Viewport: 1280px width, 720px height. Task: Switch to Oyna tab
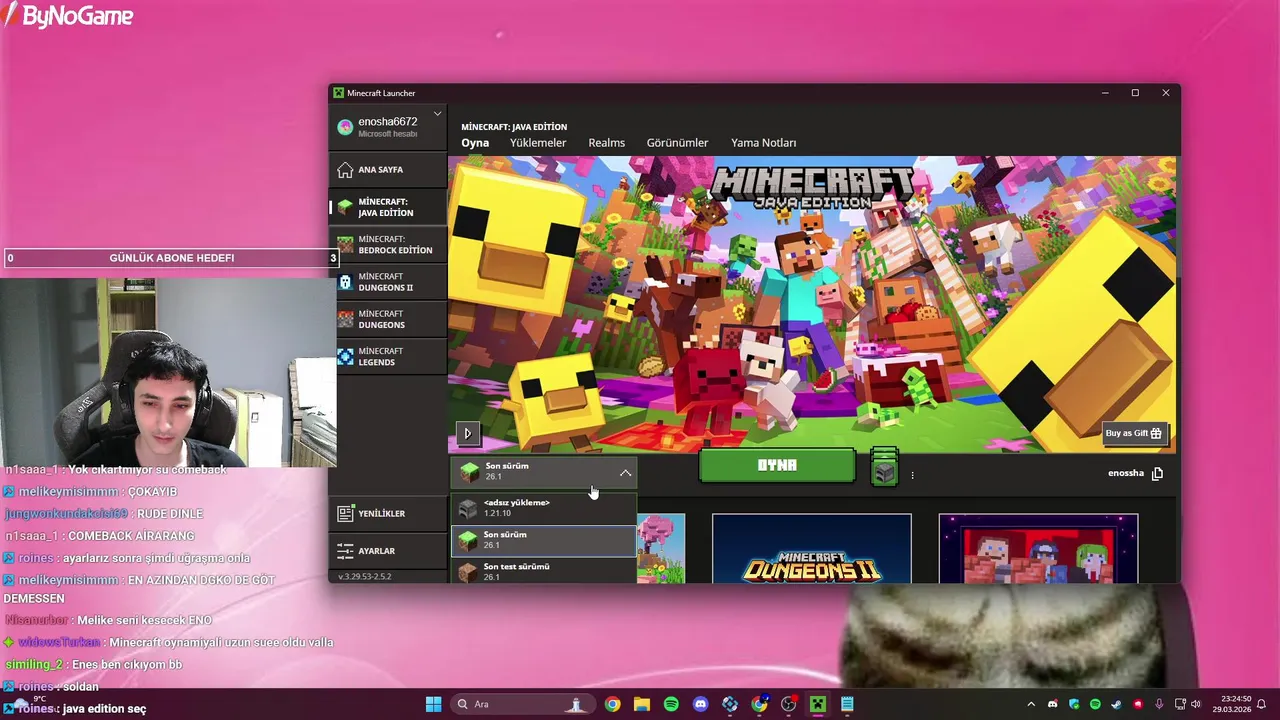475,143
